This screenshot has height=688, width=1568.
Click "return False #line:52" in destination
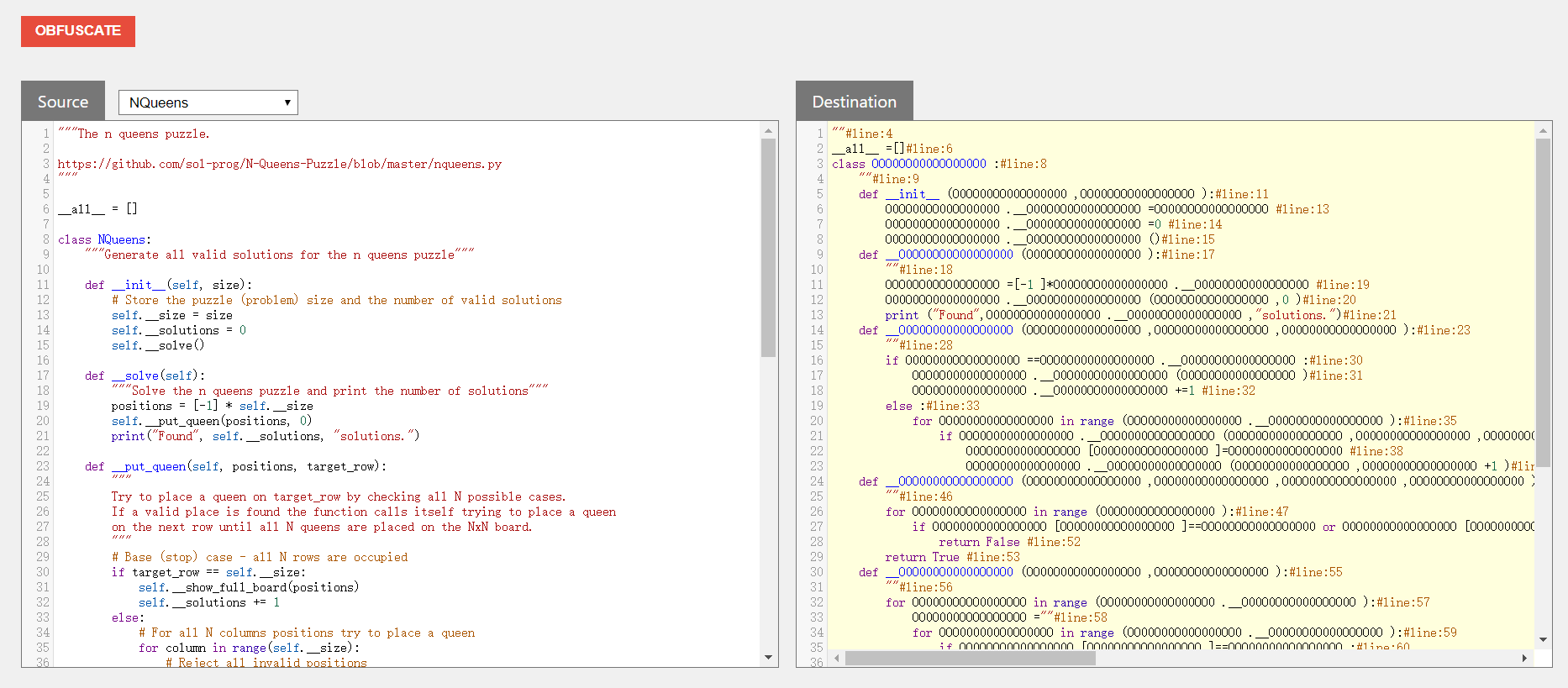[1010, 542]
